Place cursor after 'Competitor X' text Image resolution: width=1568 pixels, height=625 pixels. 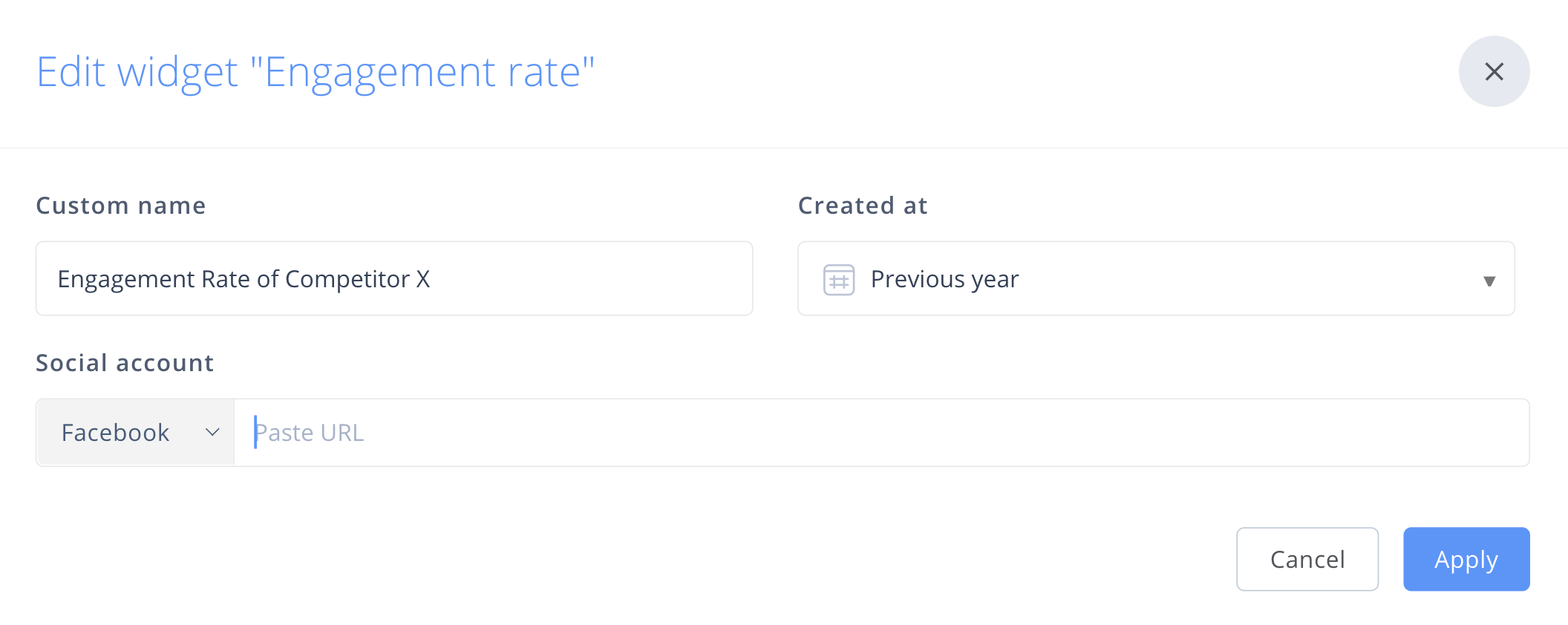coord(432,279)
